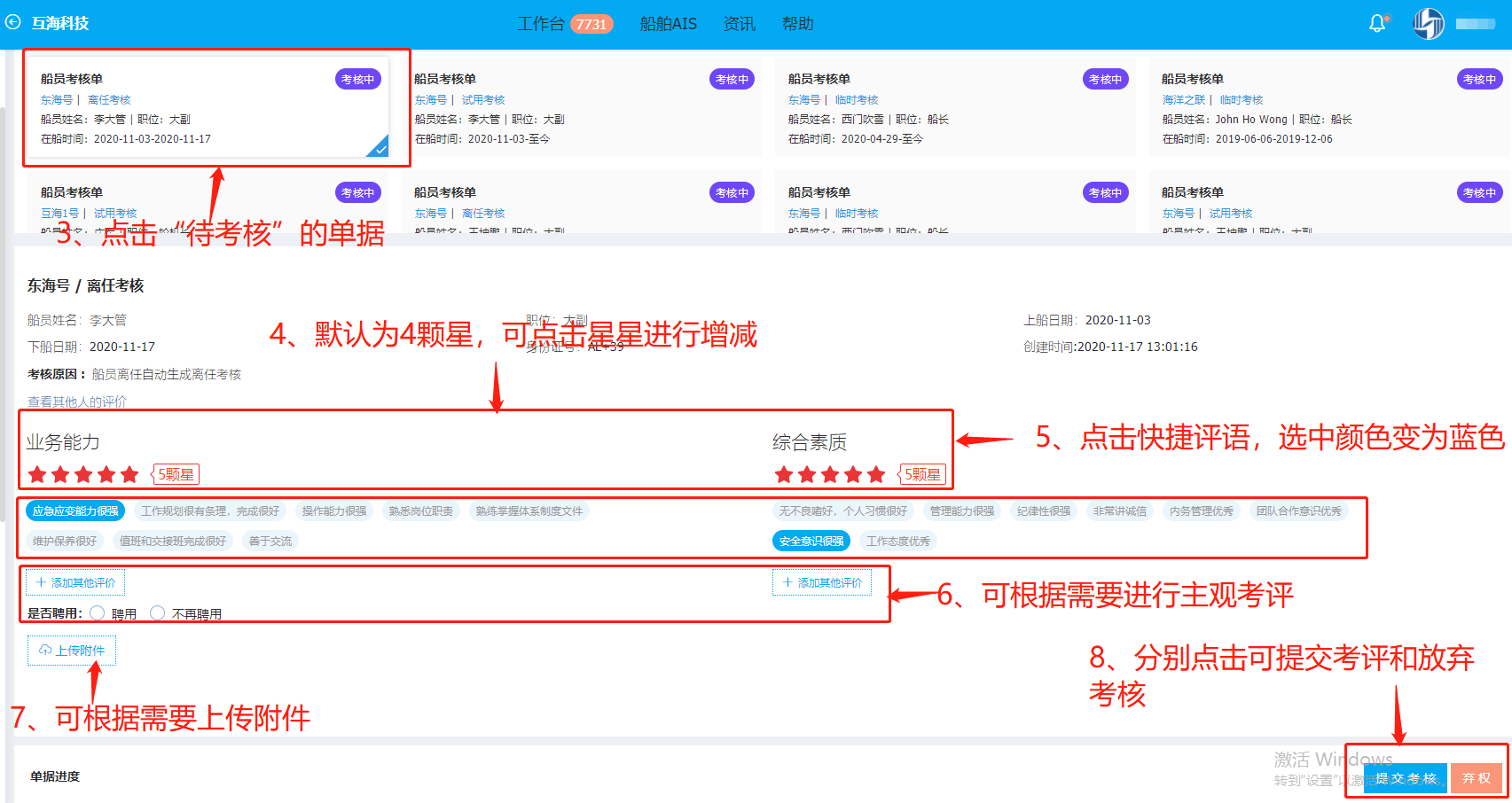Image resolution: width=1512 pixels, height=803 pixels.
Task: Click 添加其他评价 under 综合素质
Action: (x=822, y=582)
